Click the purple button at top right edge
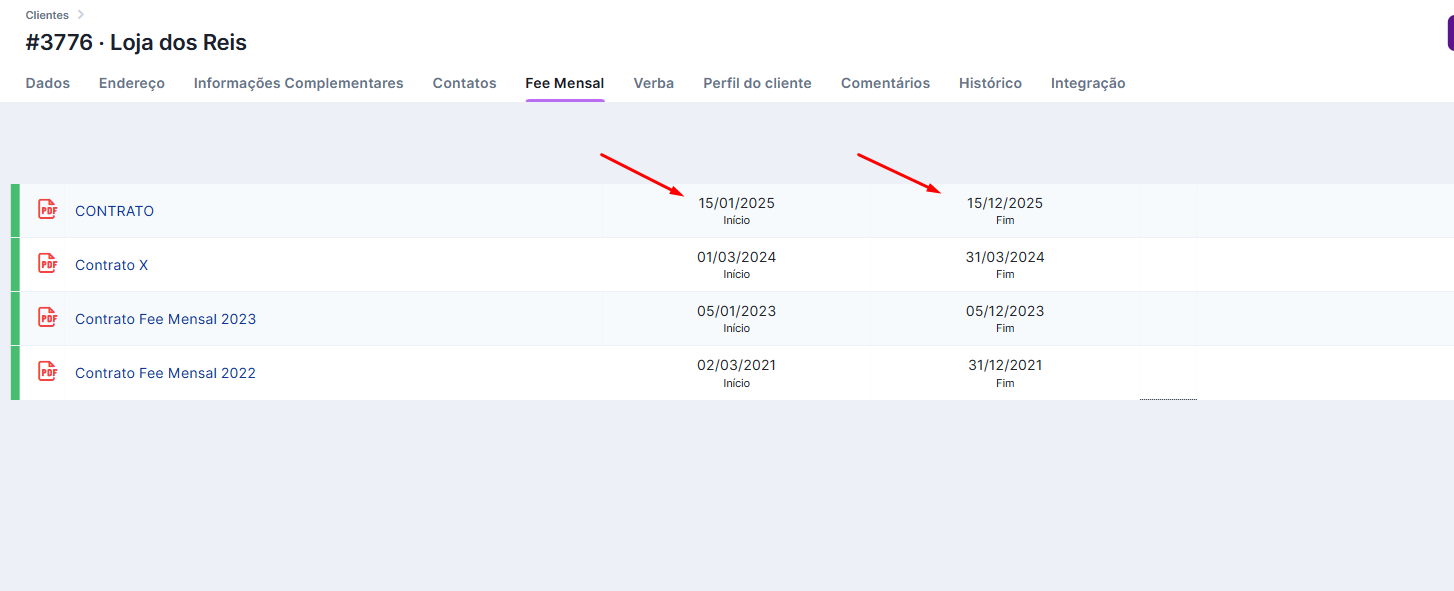 1449,34
